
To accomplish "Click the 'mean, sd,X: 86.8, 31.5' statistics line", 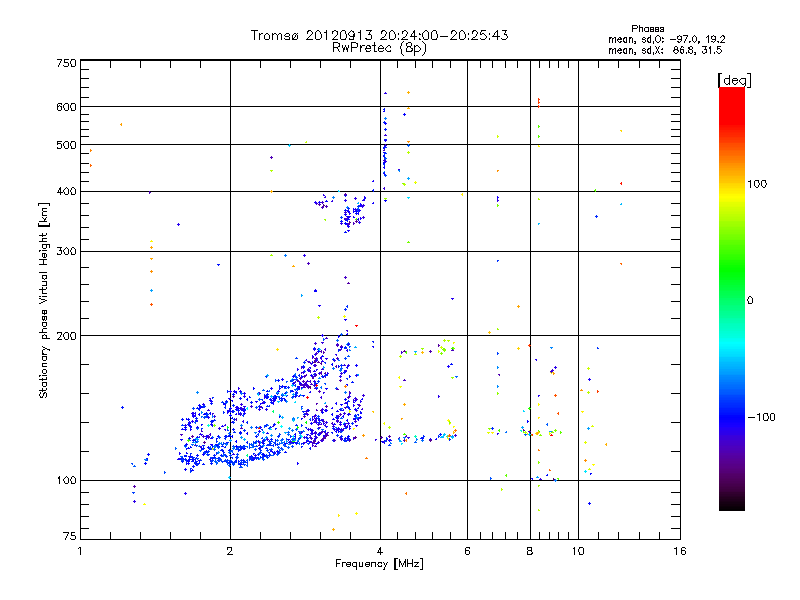I will point(665,50).
